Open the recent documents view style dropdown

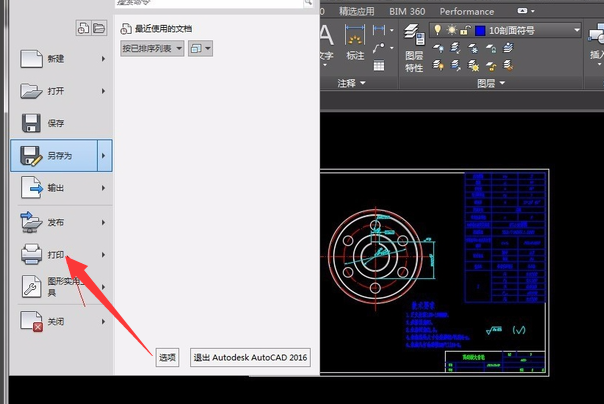coord(200,49)
